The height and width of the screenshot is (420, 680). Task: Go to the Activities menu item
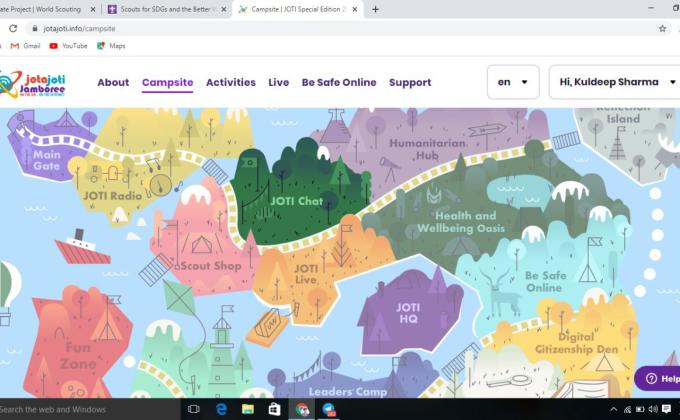click(231, 82)
